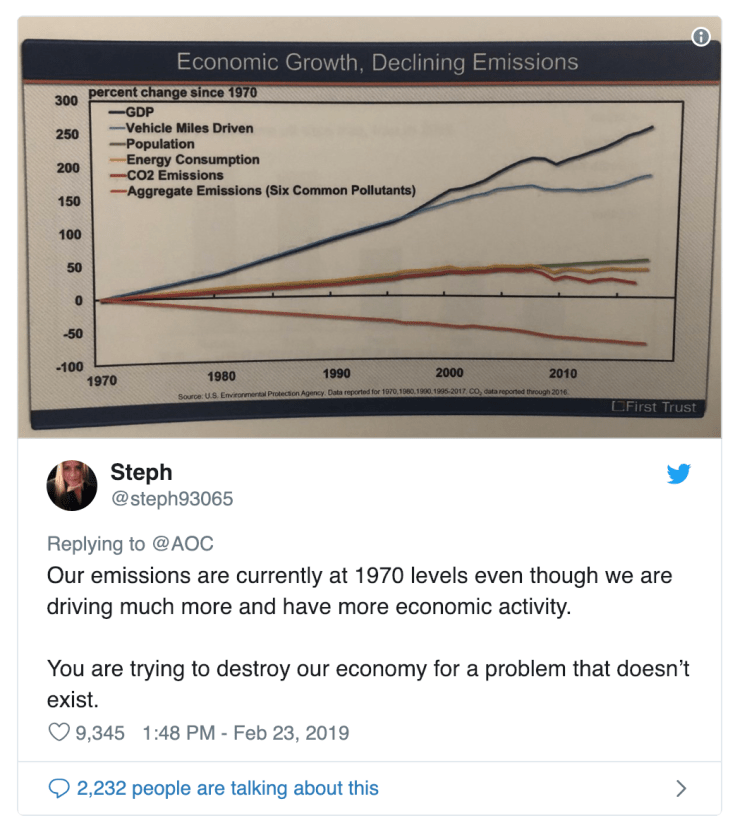Click the bold Steph display name
Screen dimensions: 735x823
[x=142, y=473]
